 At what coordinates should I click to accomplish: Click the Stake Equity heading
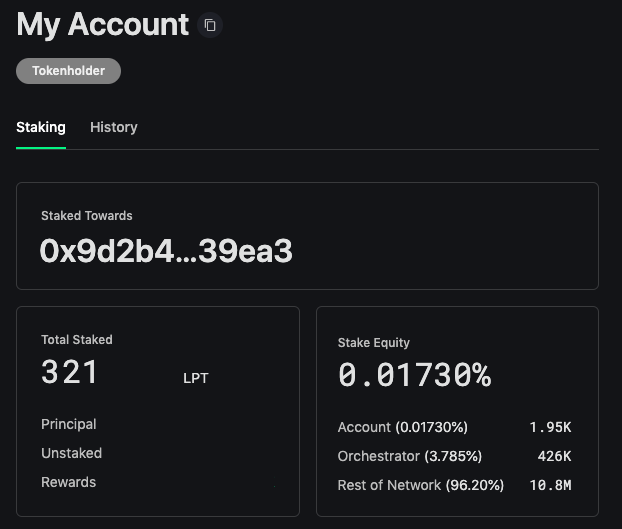pyautogui.click(x=374, y=342)
